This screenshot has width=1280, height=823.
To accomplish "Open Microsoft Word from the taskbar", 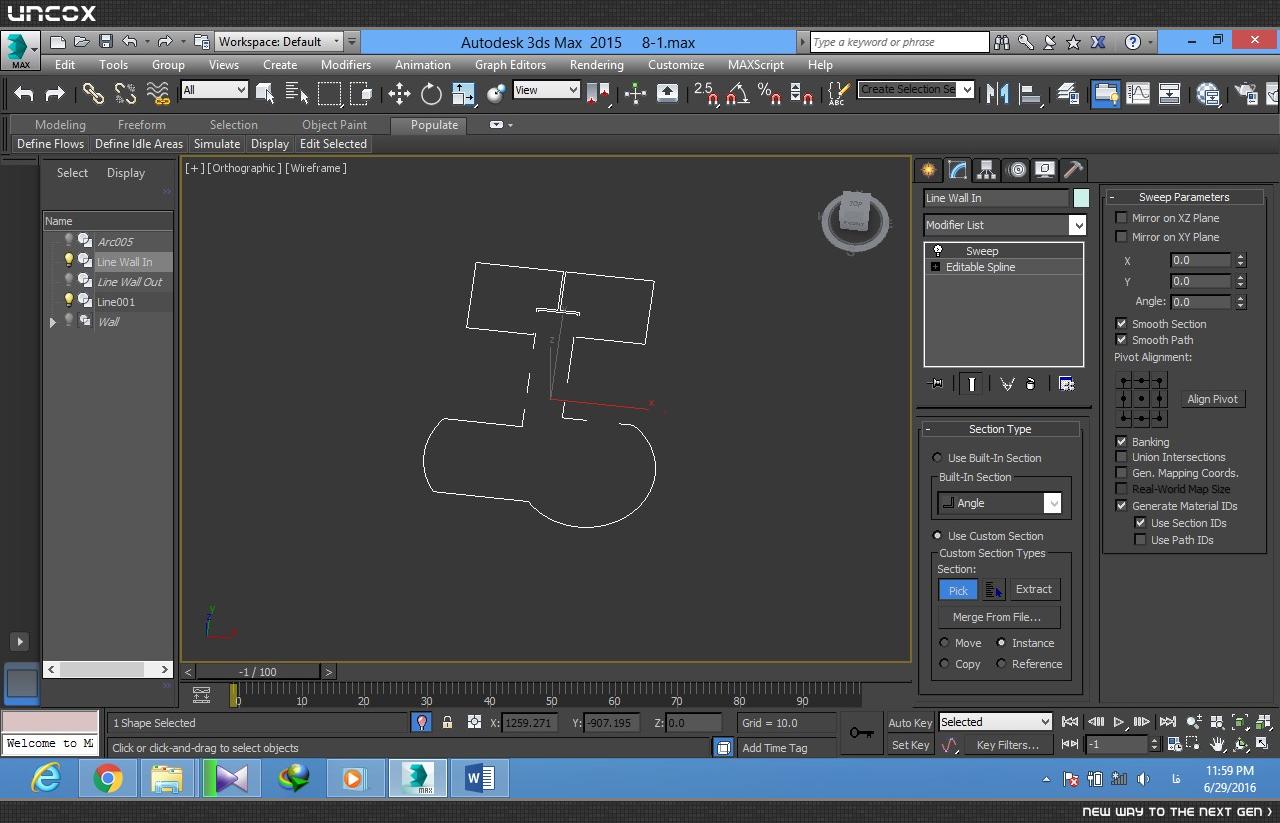I will (x=479, y=778).
